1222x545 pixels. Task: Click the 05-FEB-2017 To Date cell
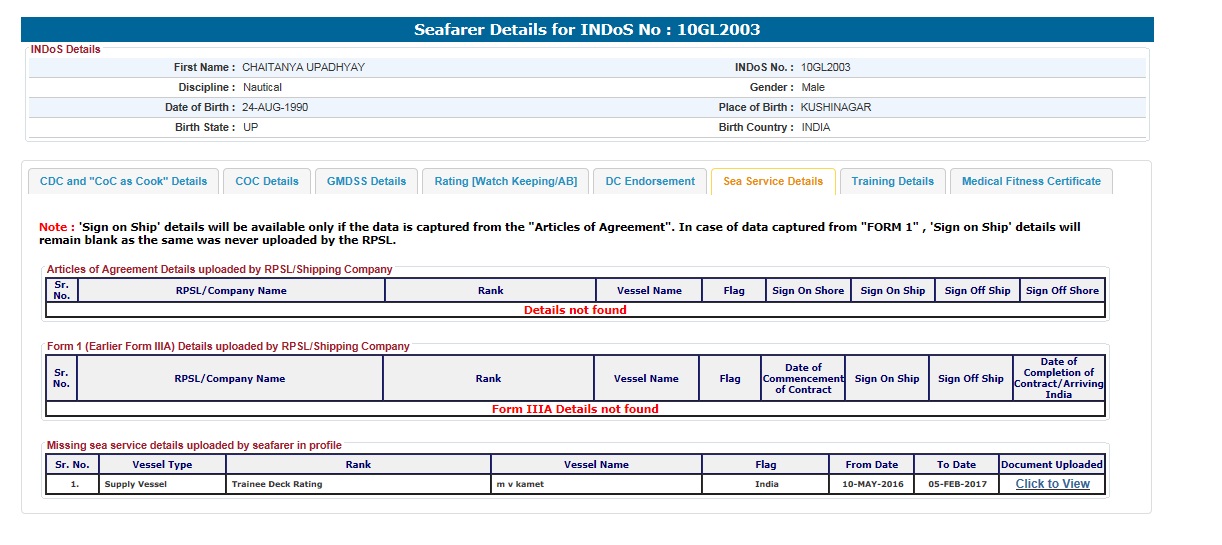point(956,484)
